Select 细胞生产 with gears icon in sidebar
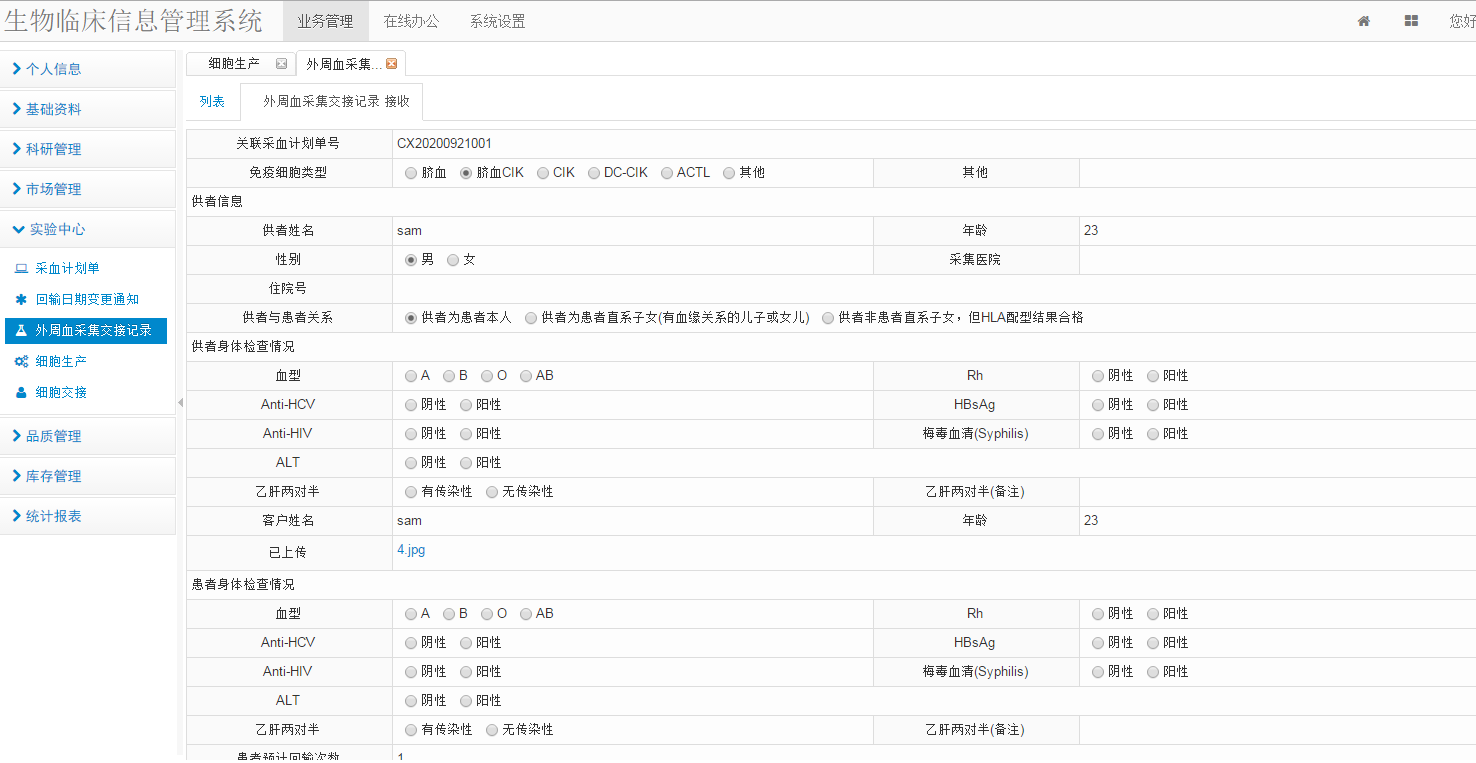 coord(60,362)
